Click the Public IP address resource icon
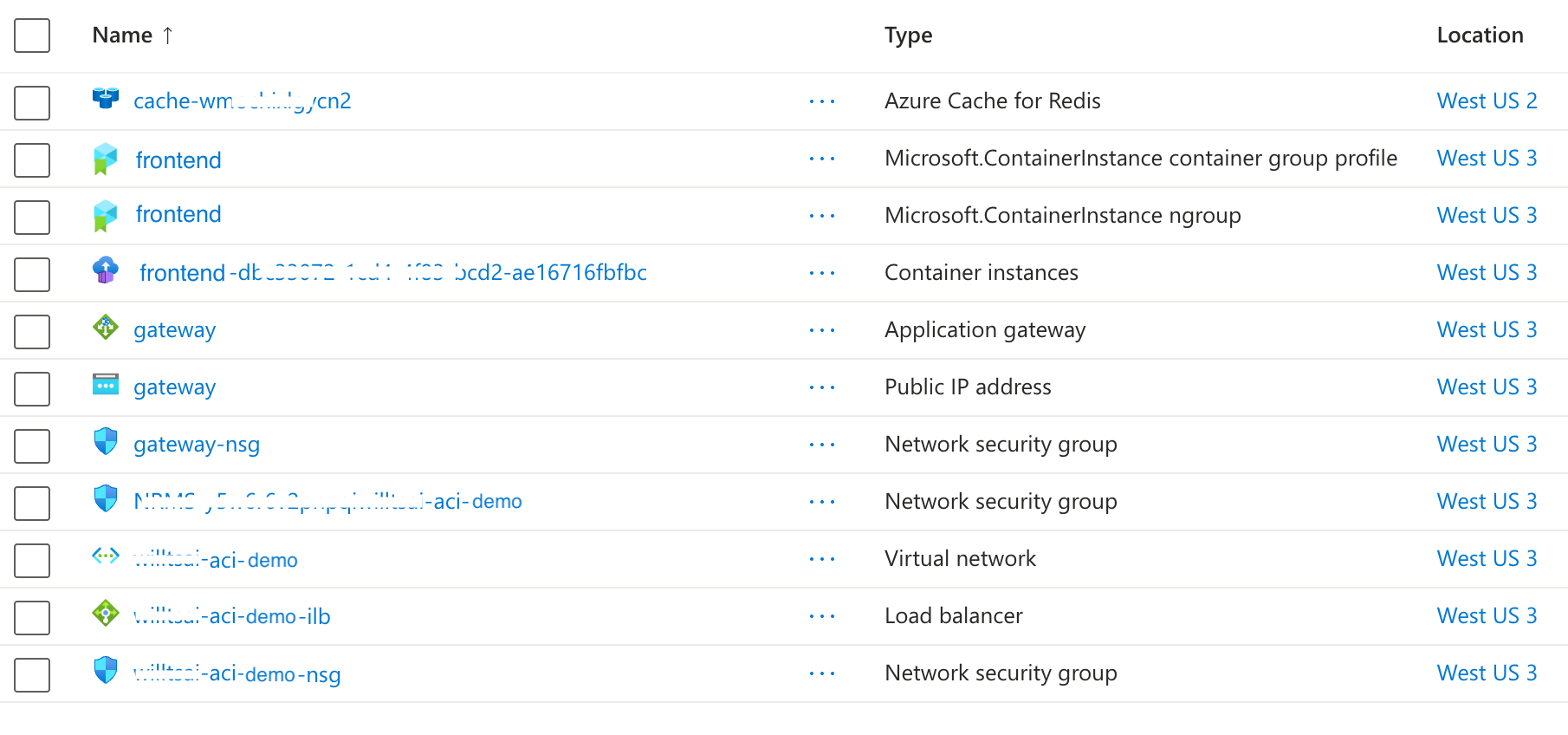Image resolution: width=1568 pixels, height=735 pixels. 106,384
